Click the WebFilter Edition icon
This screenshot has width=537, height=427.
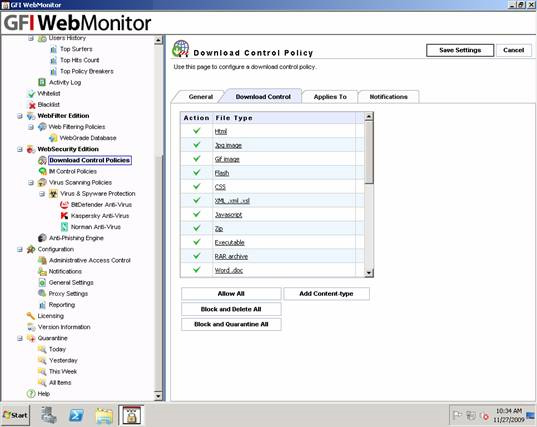coord(31,116)
